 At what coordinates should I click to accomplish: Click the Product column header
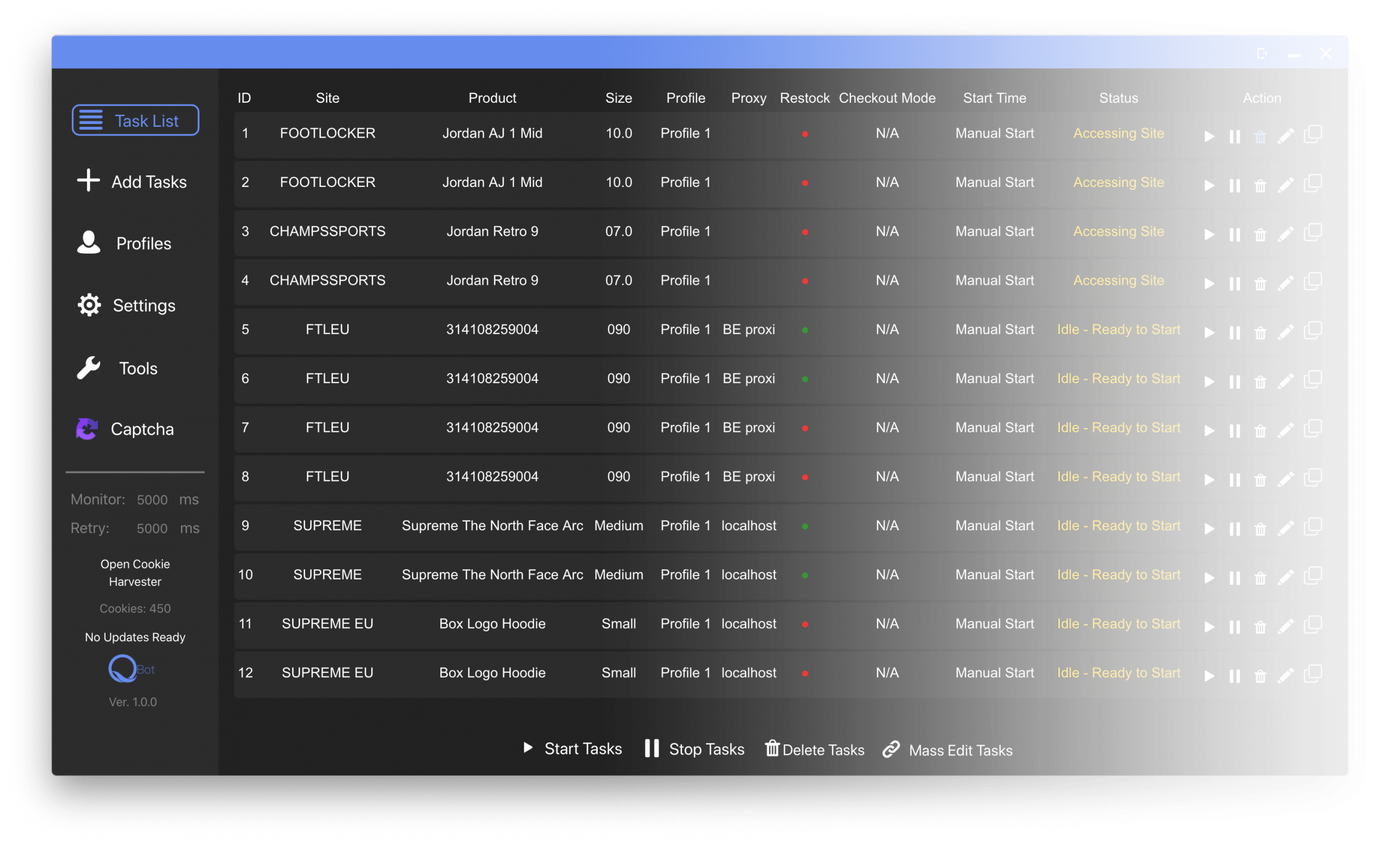(492, 98)
